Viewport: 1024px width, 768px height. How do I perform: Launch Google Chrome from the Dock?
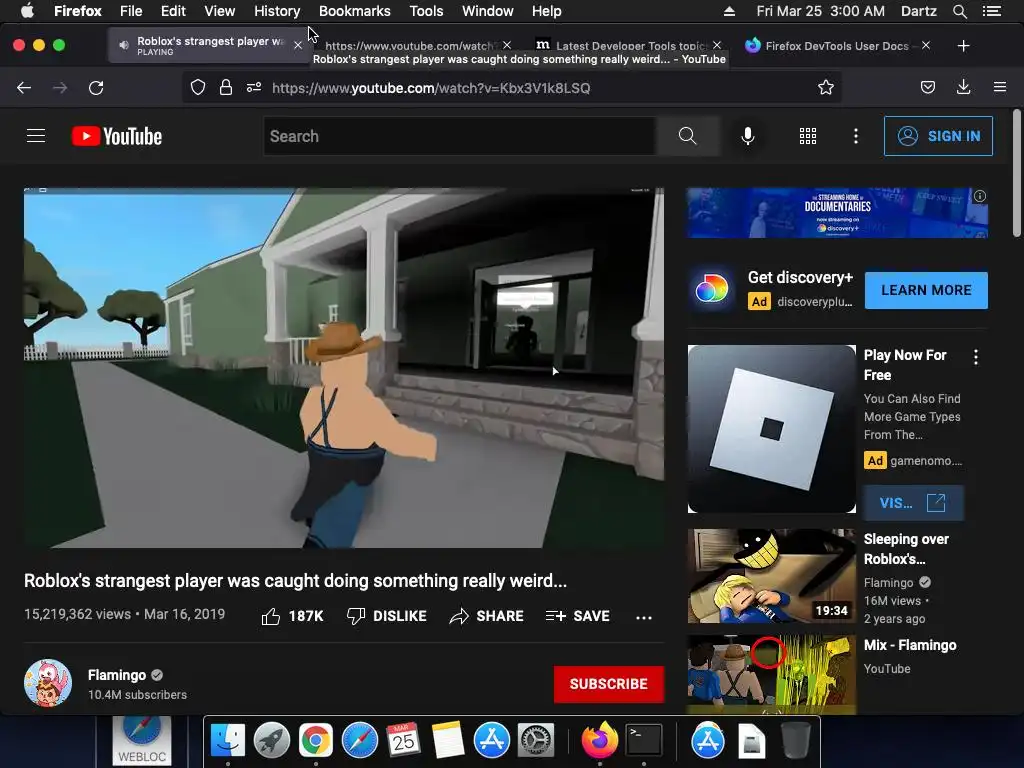click(x=315, y=741)
